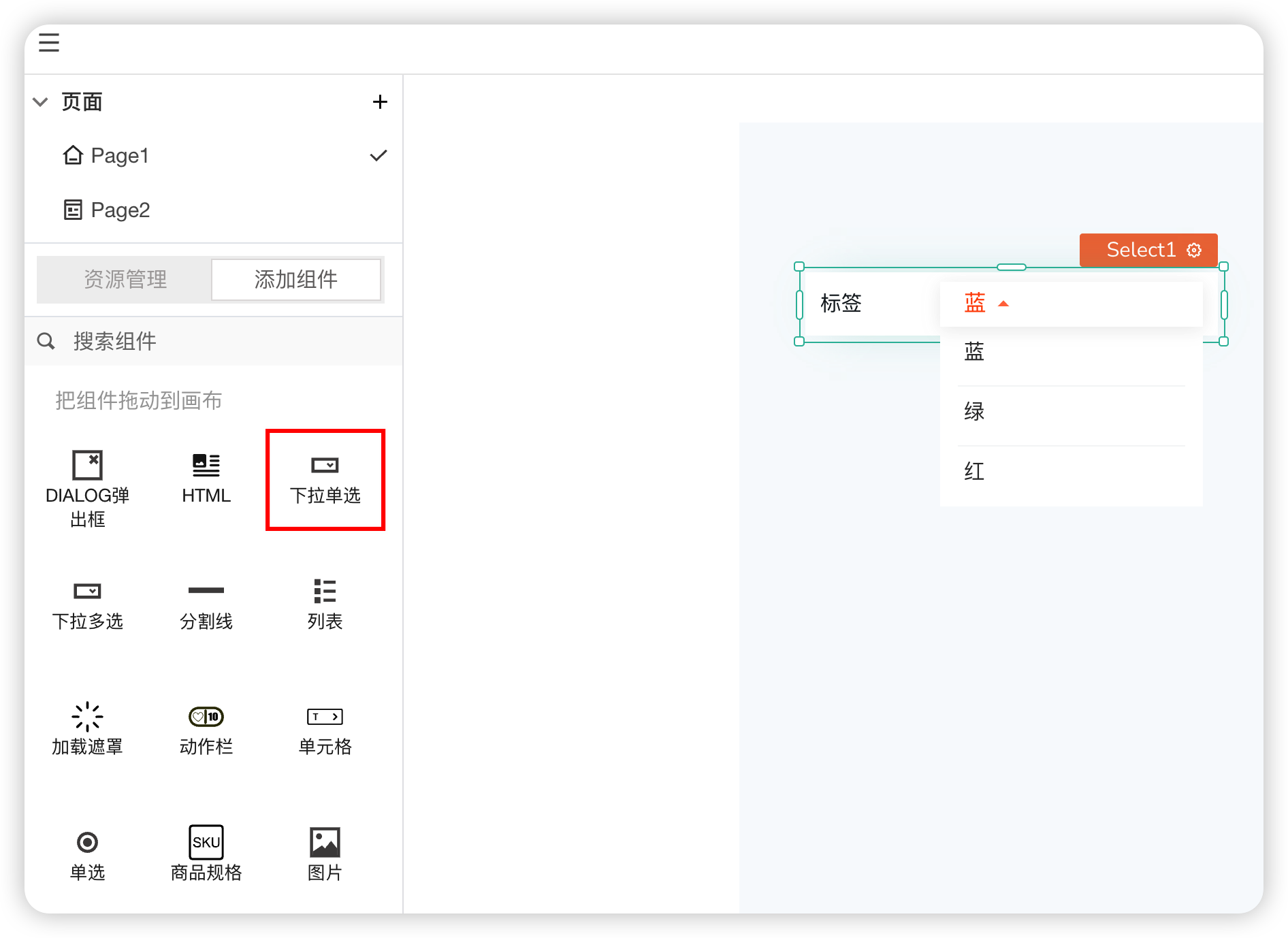The width and height of the screenshot is (1288, 938).
Task: Select the DIALOG弹出框 component icon
Action: 87,466
